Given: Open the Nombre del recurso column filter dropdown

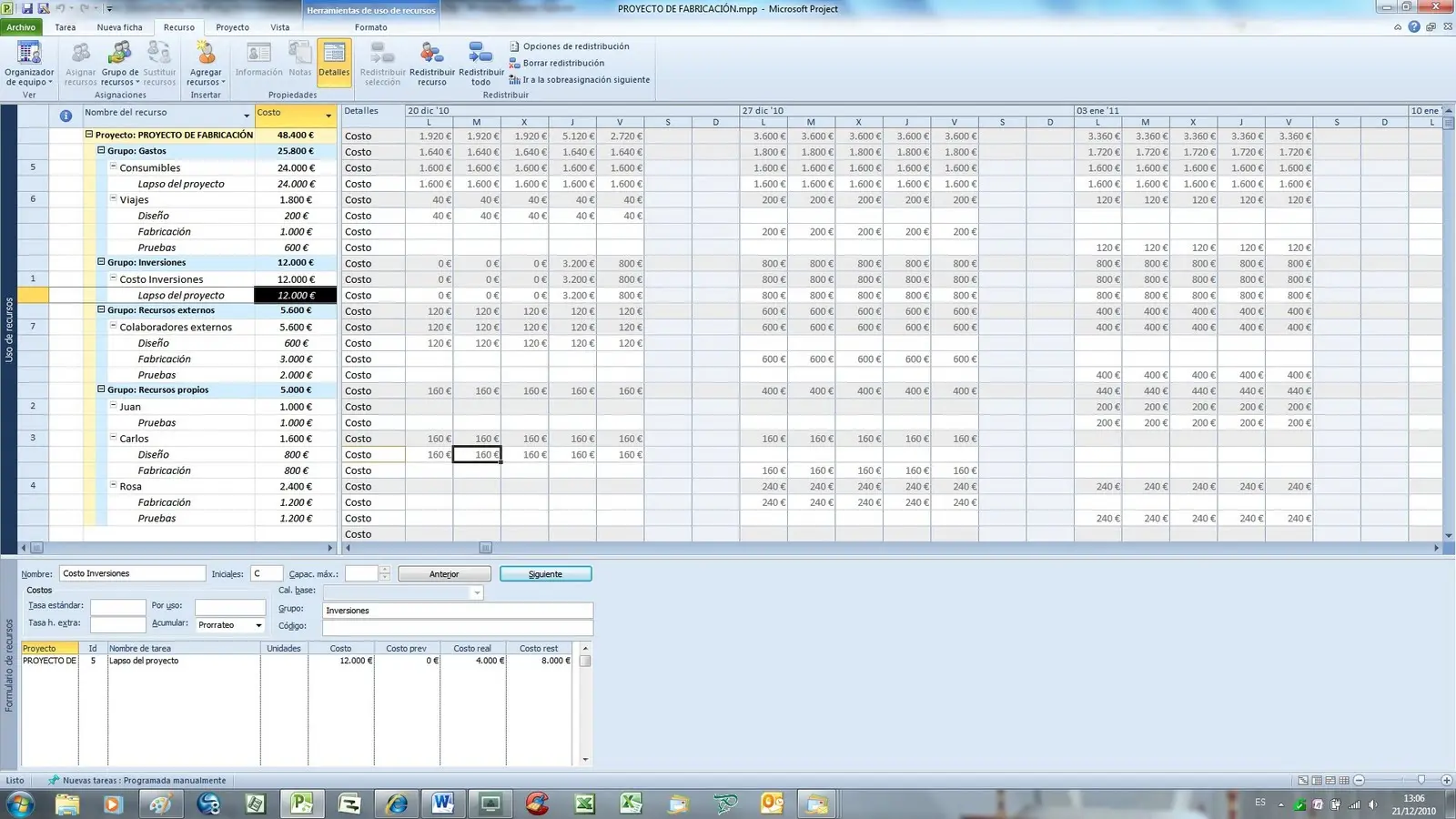Looking at the screenshot, I should [247, 116].
